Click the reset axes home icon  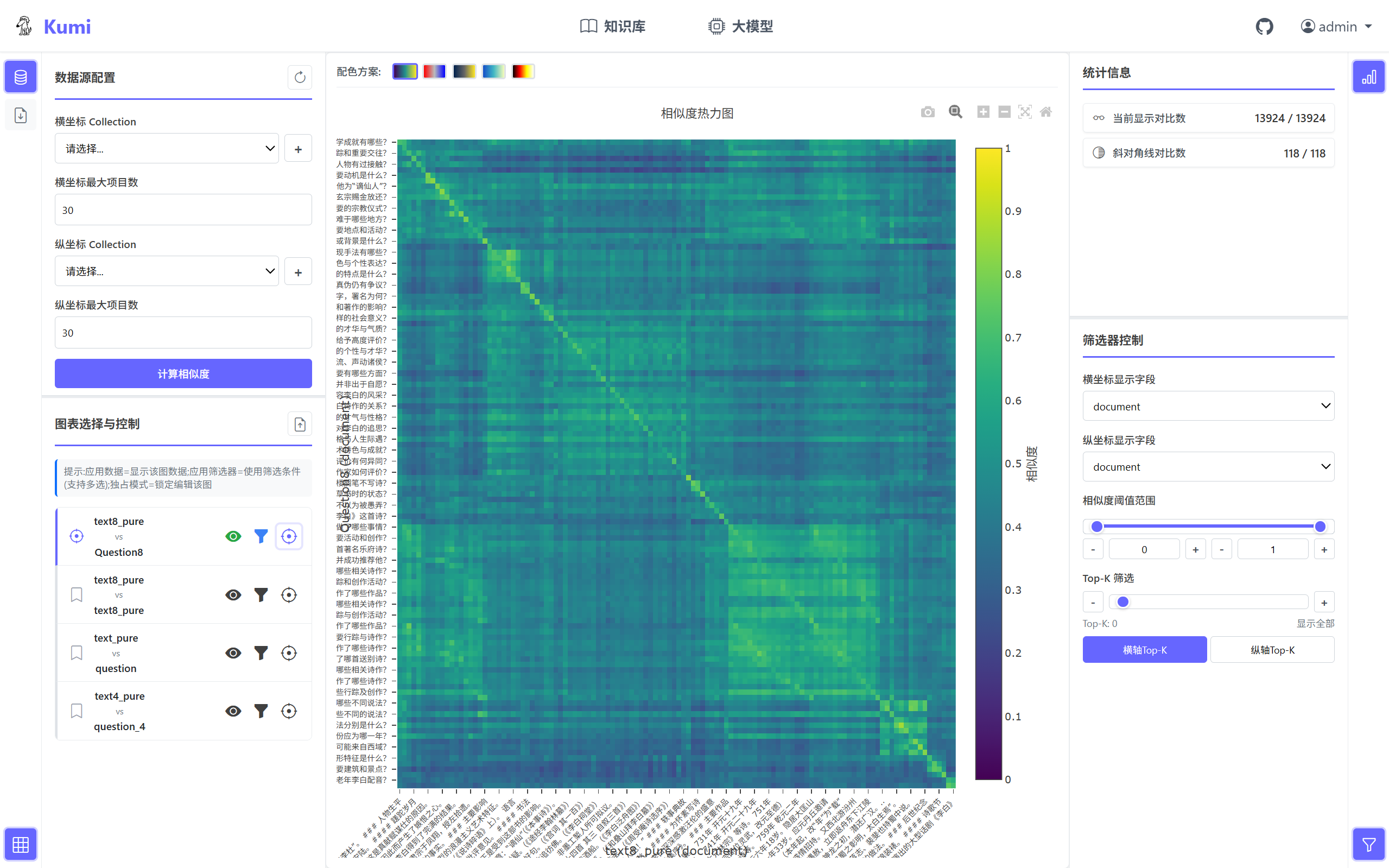1046,112
